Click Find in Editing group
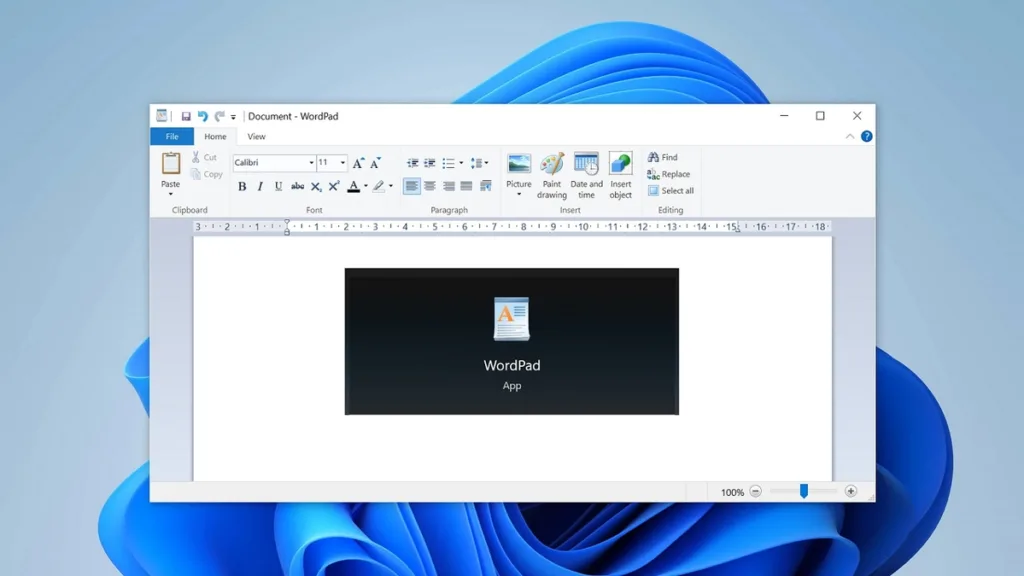Screen dimensions: 1024x576 coord(663,157)
